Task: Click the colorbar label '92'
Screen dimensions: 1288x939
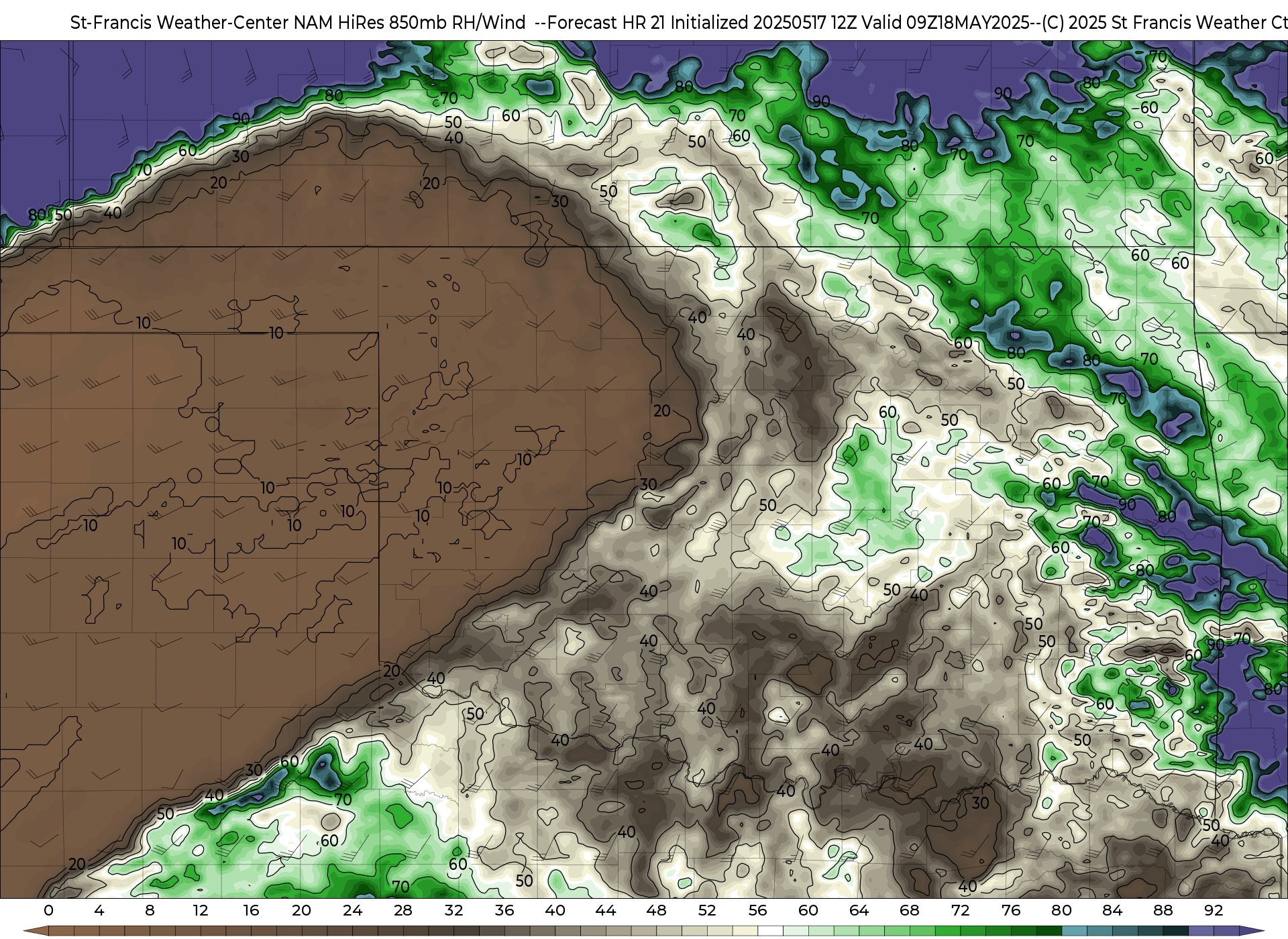Action: [1214, 910]
